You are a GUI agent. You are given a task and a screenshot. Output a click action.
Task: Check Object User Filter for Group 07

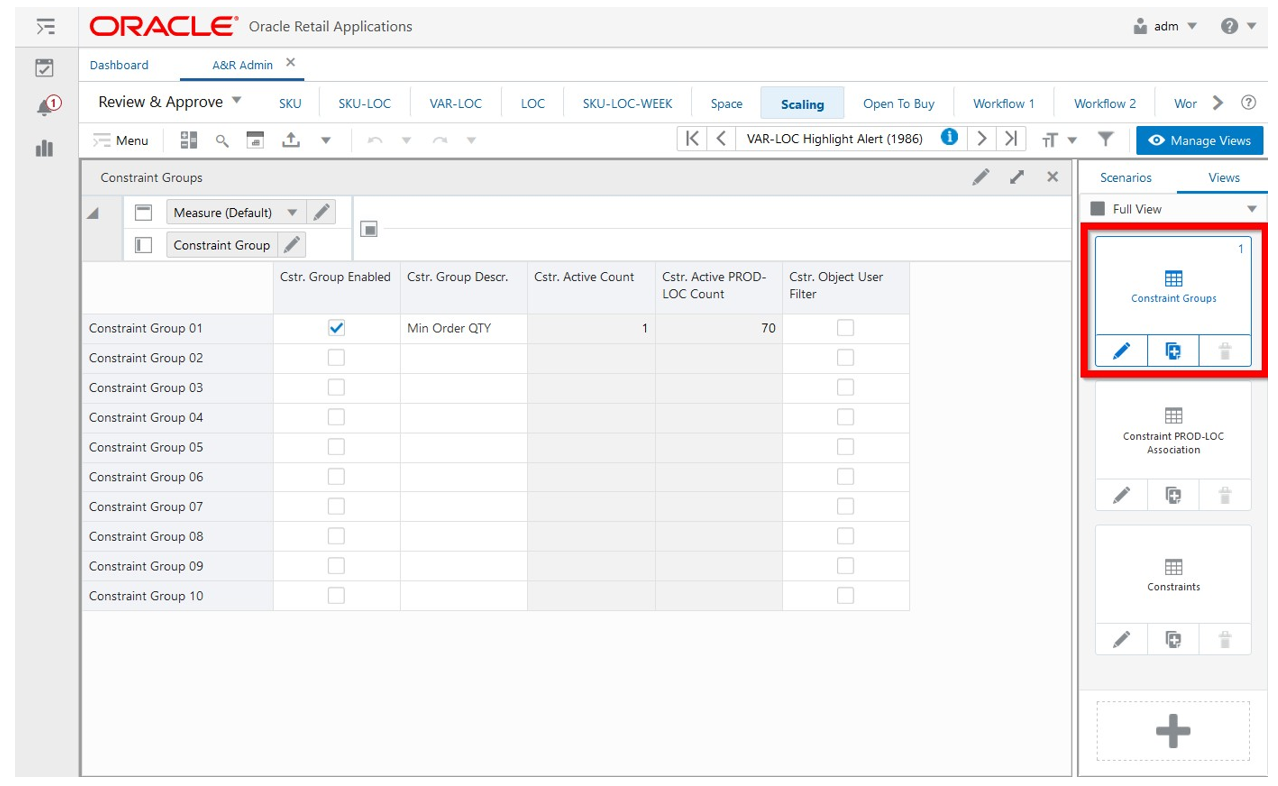[845, 506]
